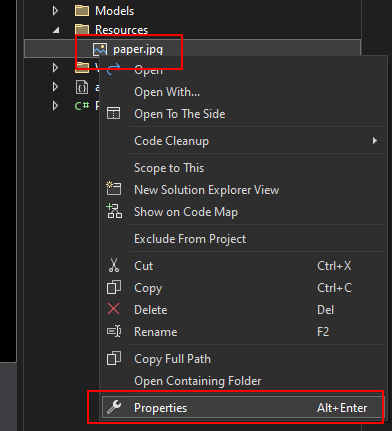This screenshot has width=392, height=431.
Task: Click the Copy Full Path icon
Action: pos(114,358)
